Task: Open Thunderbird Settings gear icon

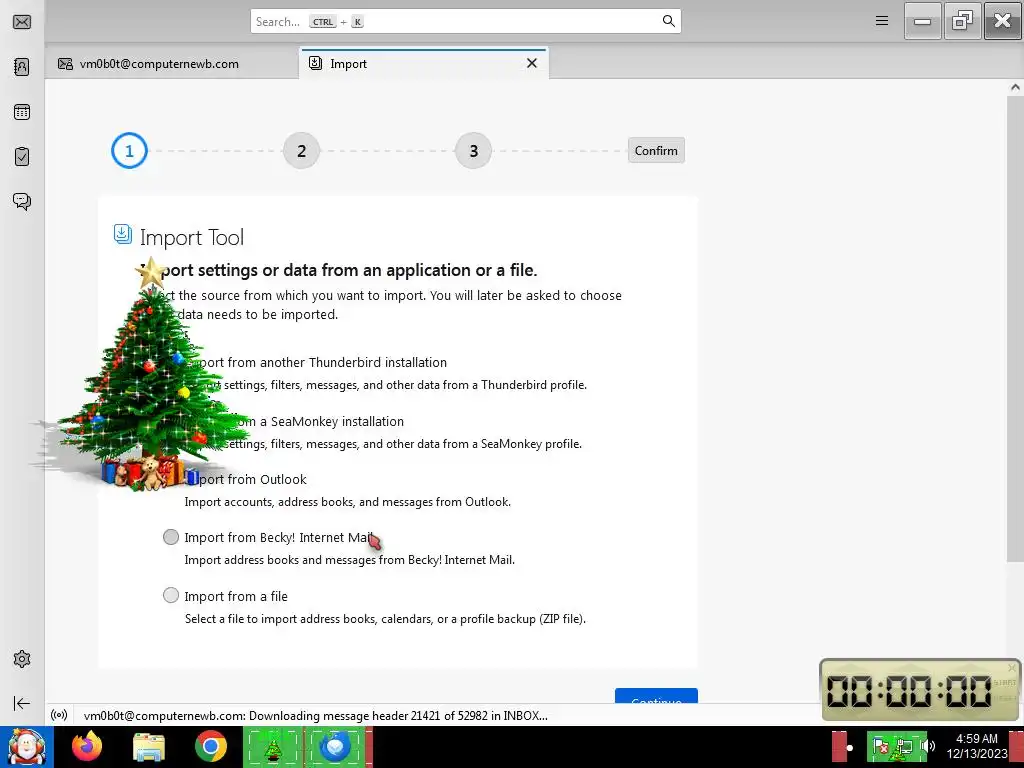Action: 22,659
